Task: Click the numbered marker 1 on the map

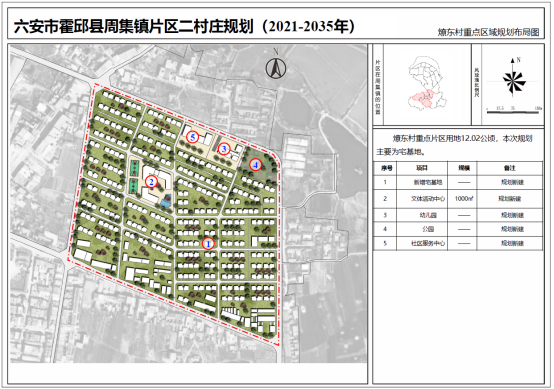Action: coord(208,244)
